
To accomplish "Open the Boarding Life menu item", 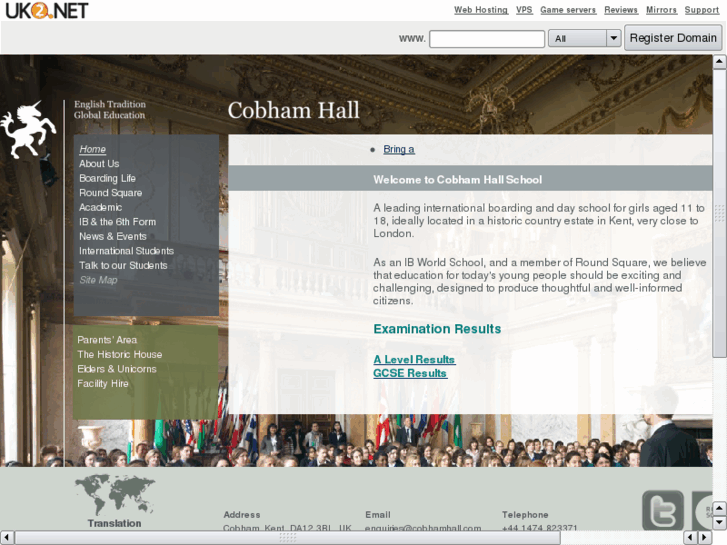I will pyautogui.click(x=107, y=178).
